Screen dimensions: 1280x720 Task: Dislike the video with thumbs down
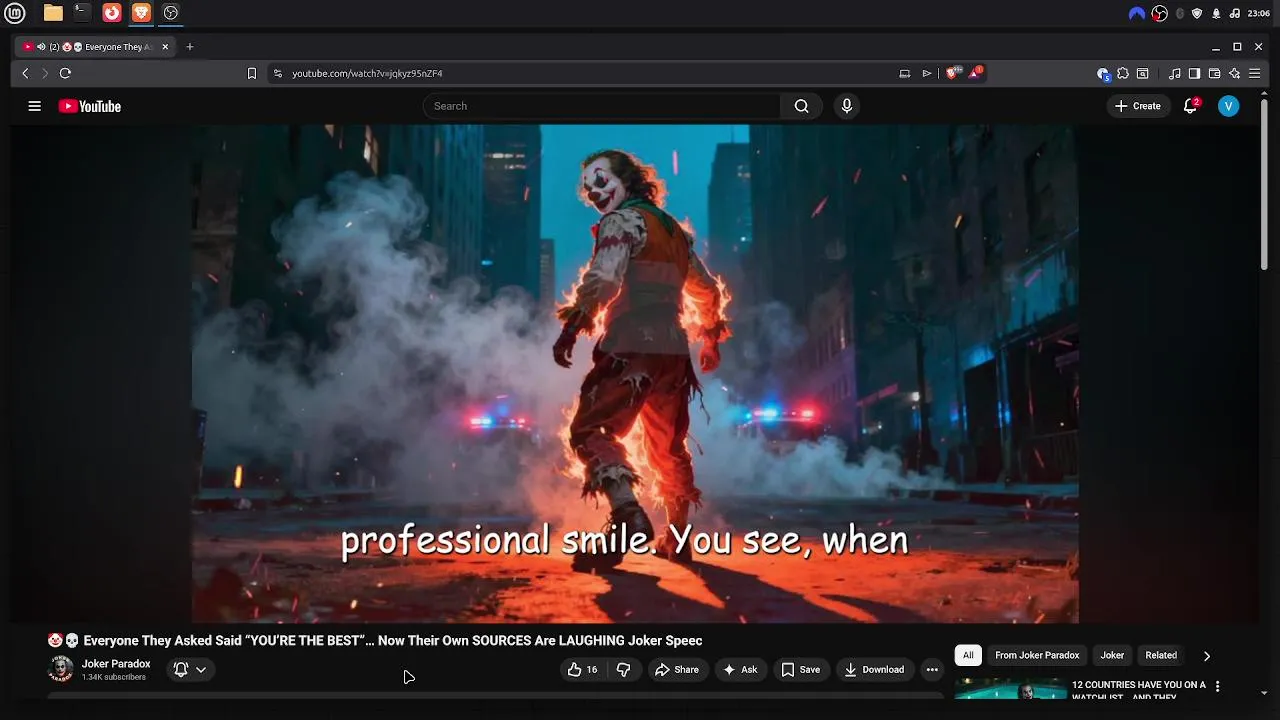click(x=623, y=670)
